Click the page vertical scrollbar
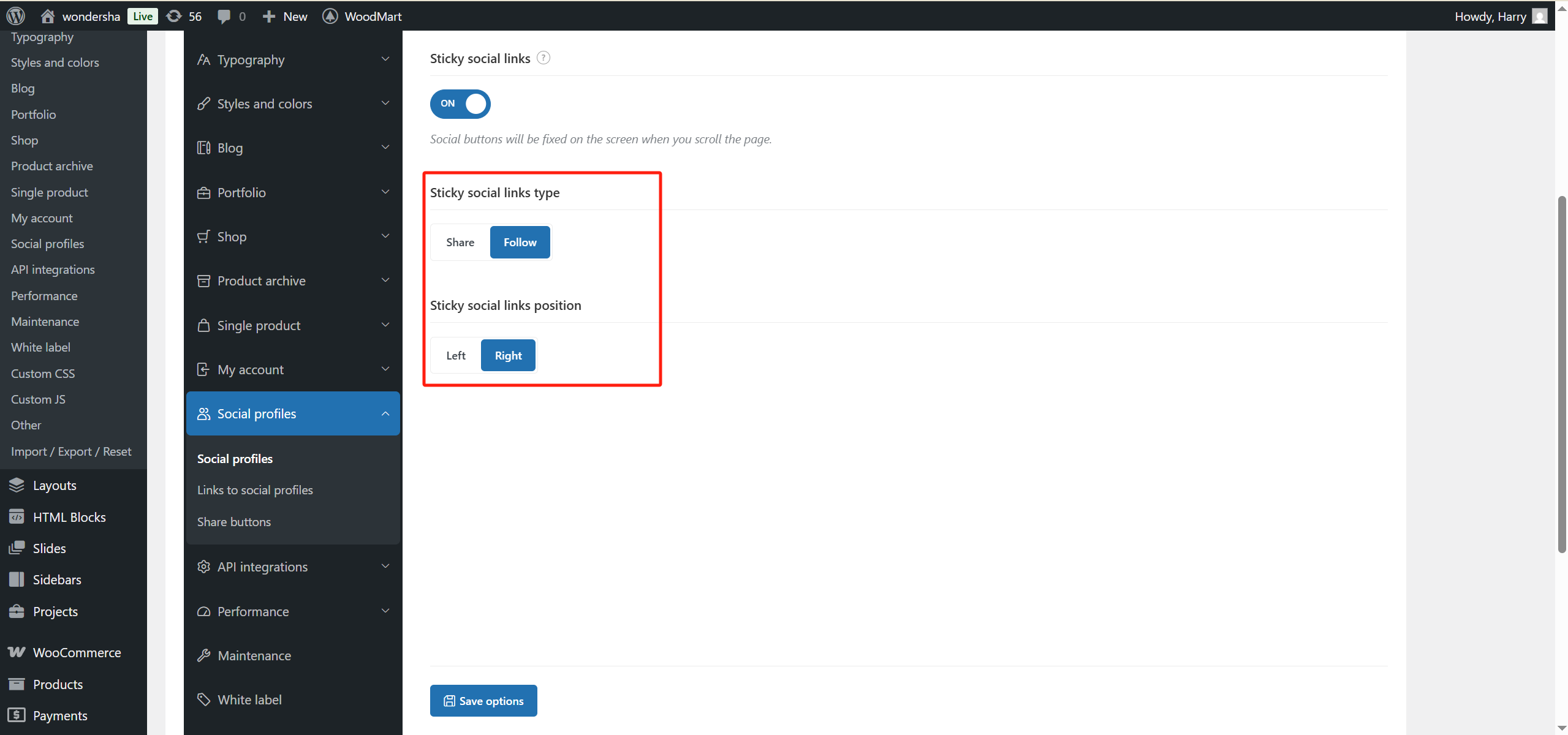Screen dimensions: 1568x735 1561,374
